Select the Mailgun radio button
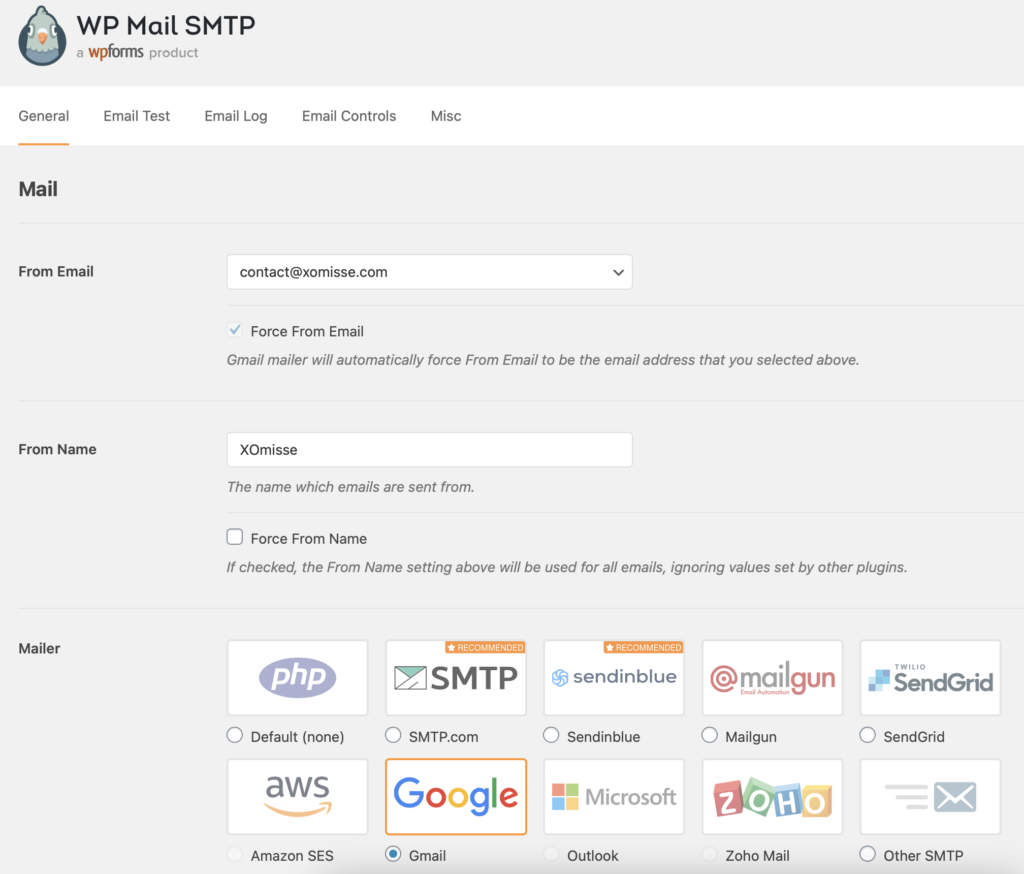Screen dimensions: 1024x874 (709, 735)
